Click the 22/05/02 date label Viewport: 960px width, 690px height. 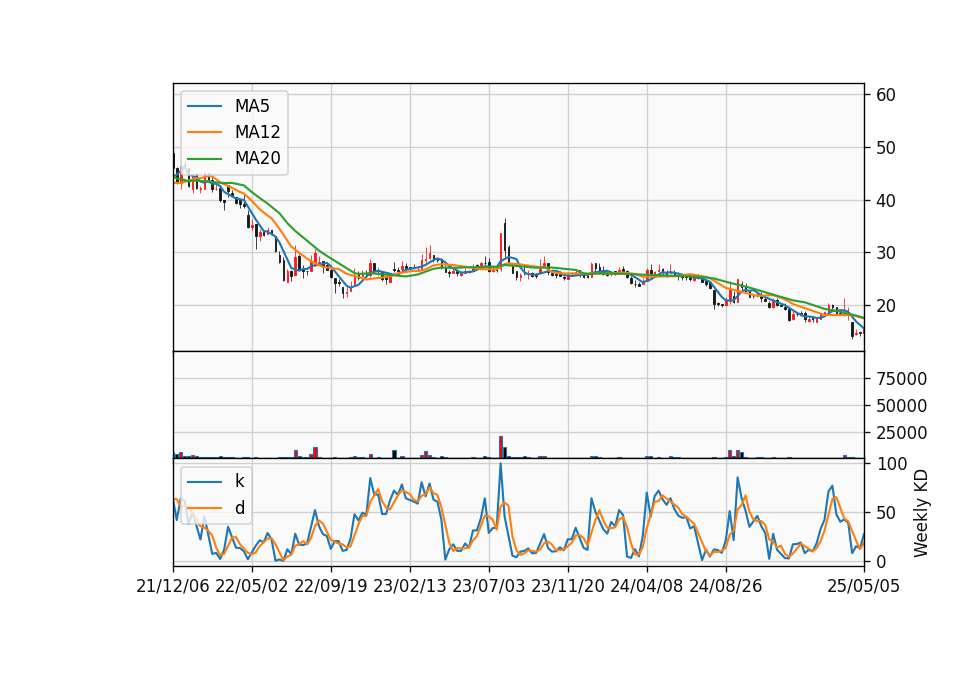click(252, 586)
